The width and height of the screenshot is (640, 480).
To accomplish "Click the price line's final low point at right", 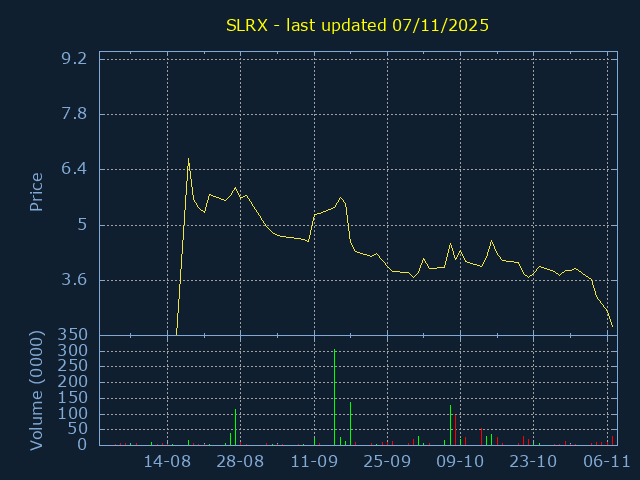I will [612, 327].
